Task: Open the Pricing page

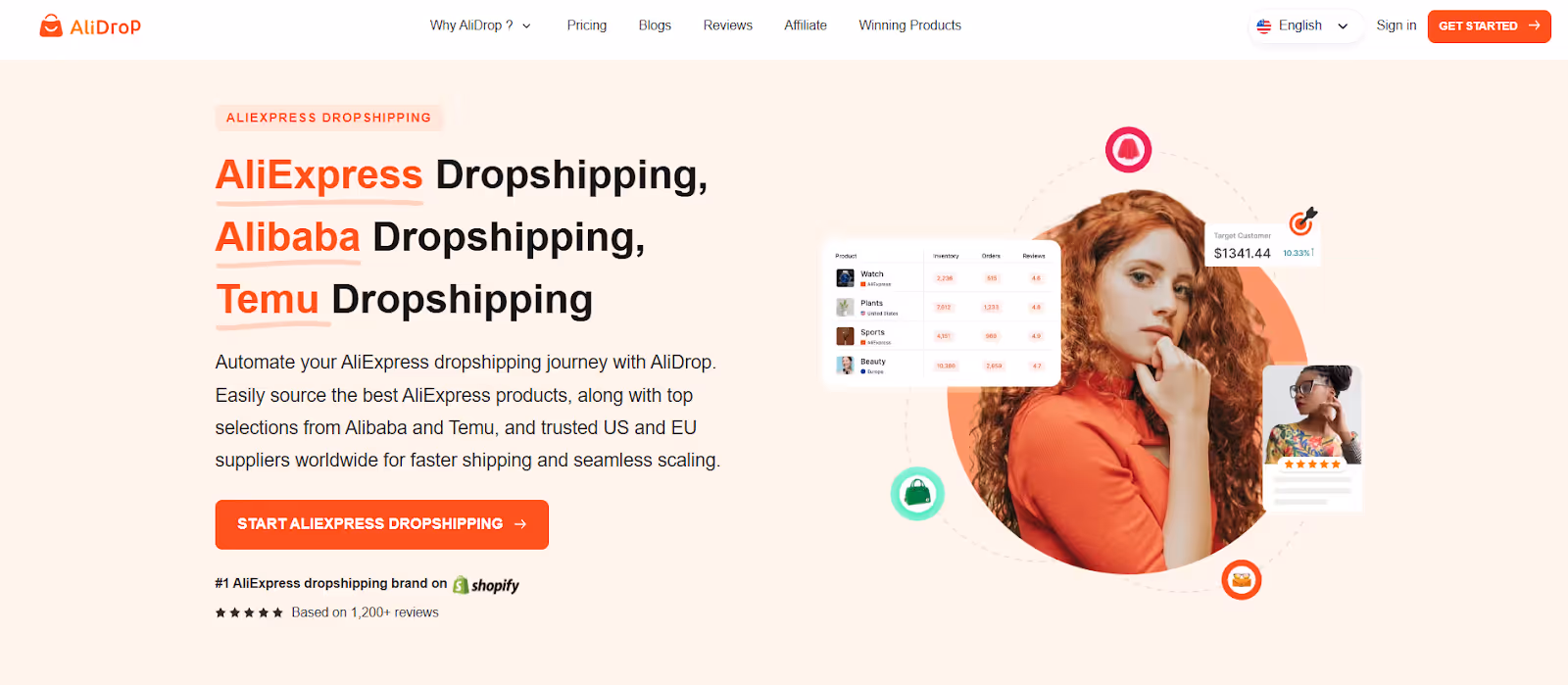Action: (x=587, y=25)
